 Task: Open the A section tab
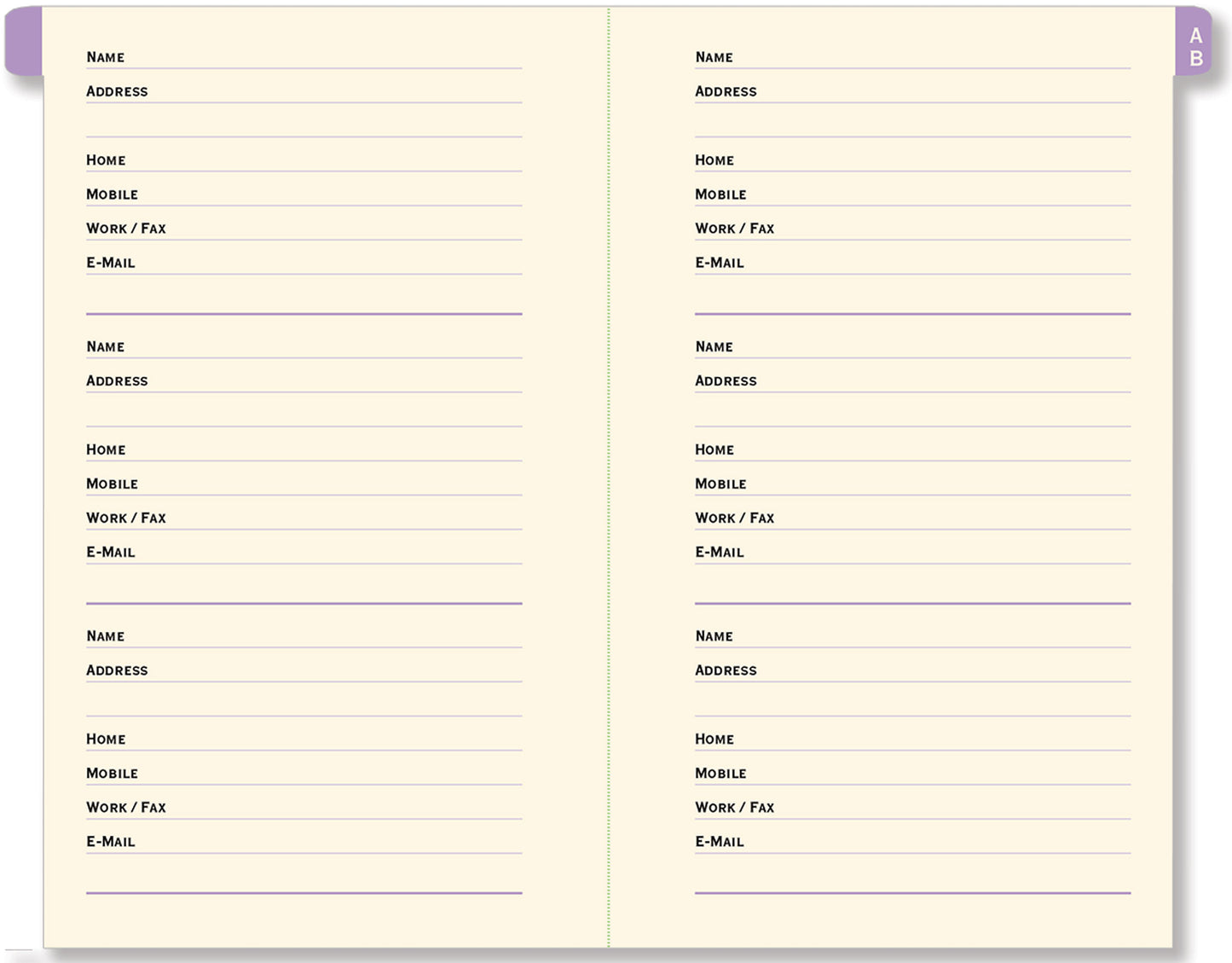pos(1196,37)
